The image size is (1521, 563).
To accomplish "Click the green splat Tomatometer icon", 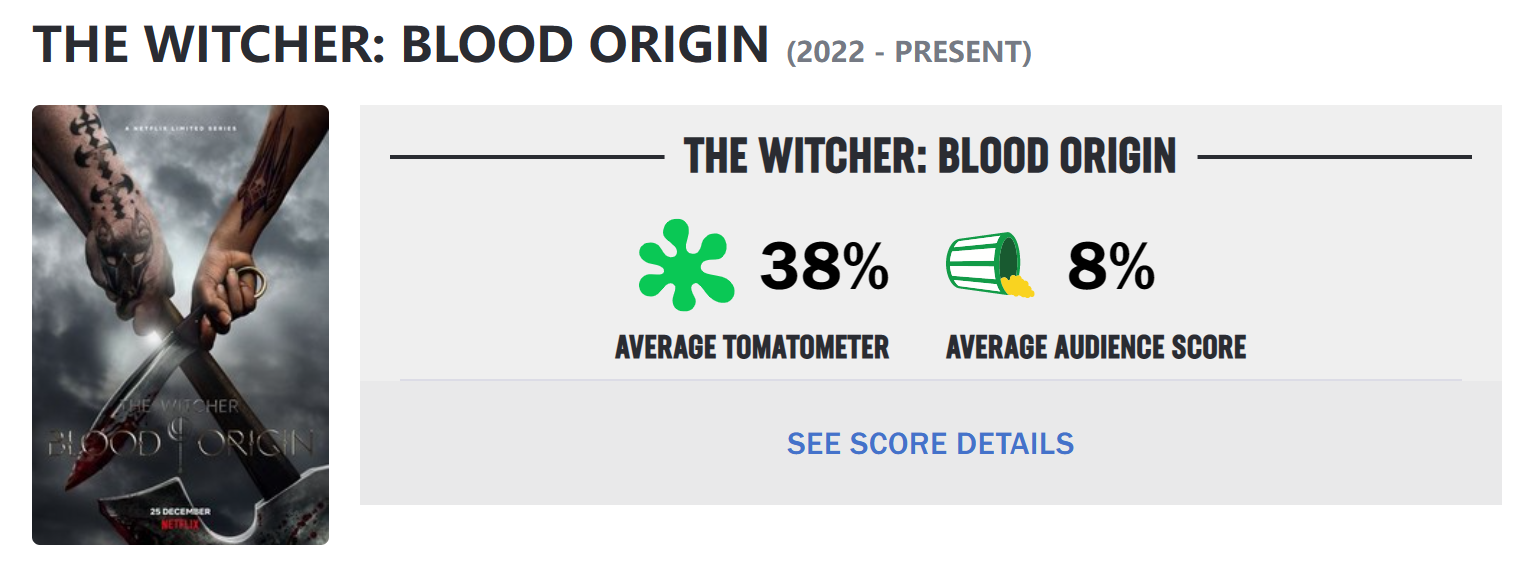I will (x=687, y=265).
